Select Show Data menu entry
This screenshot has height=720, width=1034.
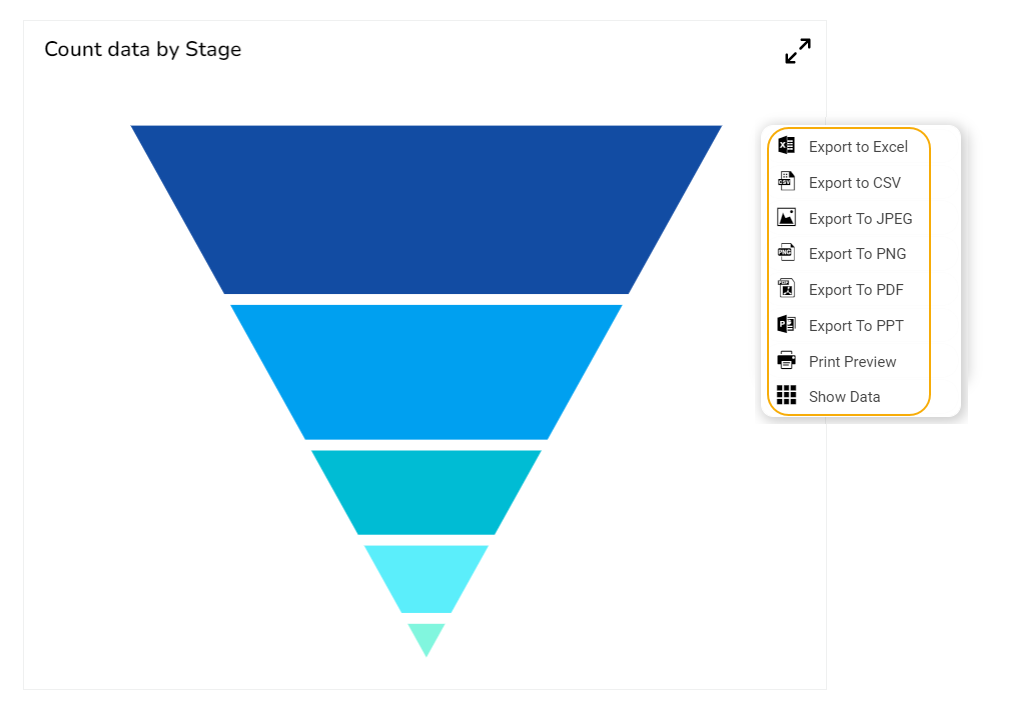[x=844, y=397]
